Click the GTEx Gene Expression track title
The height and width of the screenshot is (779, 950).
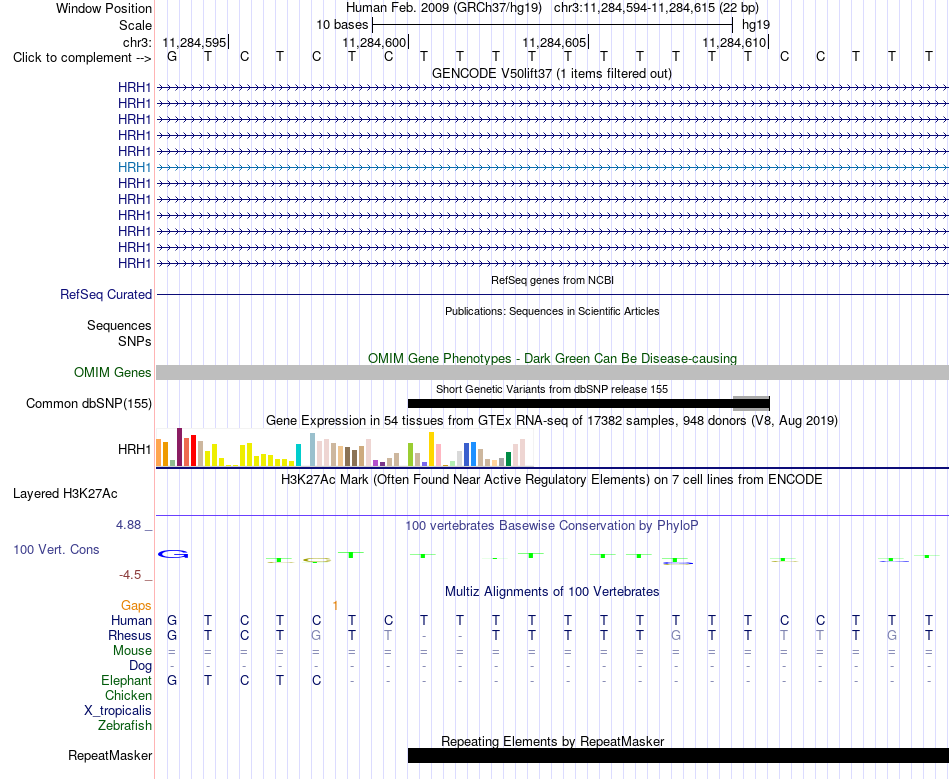click(552, 420)
